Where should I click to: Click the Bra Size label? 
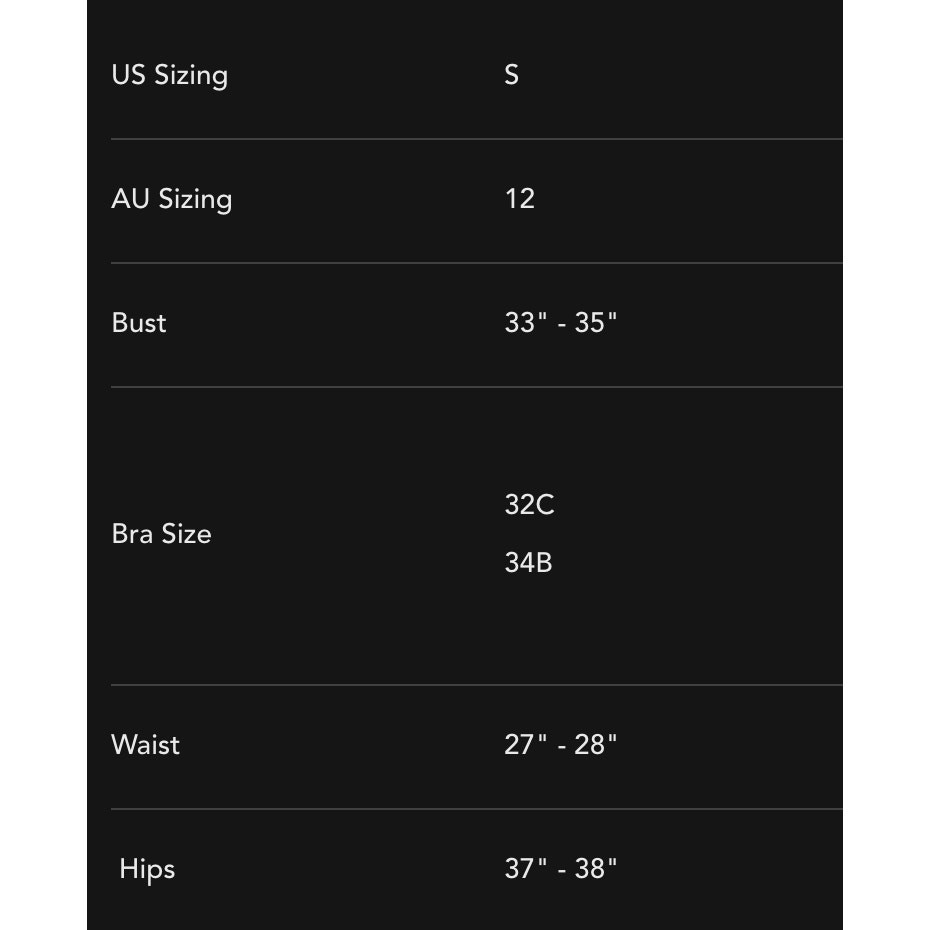tap(161, 534)
